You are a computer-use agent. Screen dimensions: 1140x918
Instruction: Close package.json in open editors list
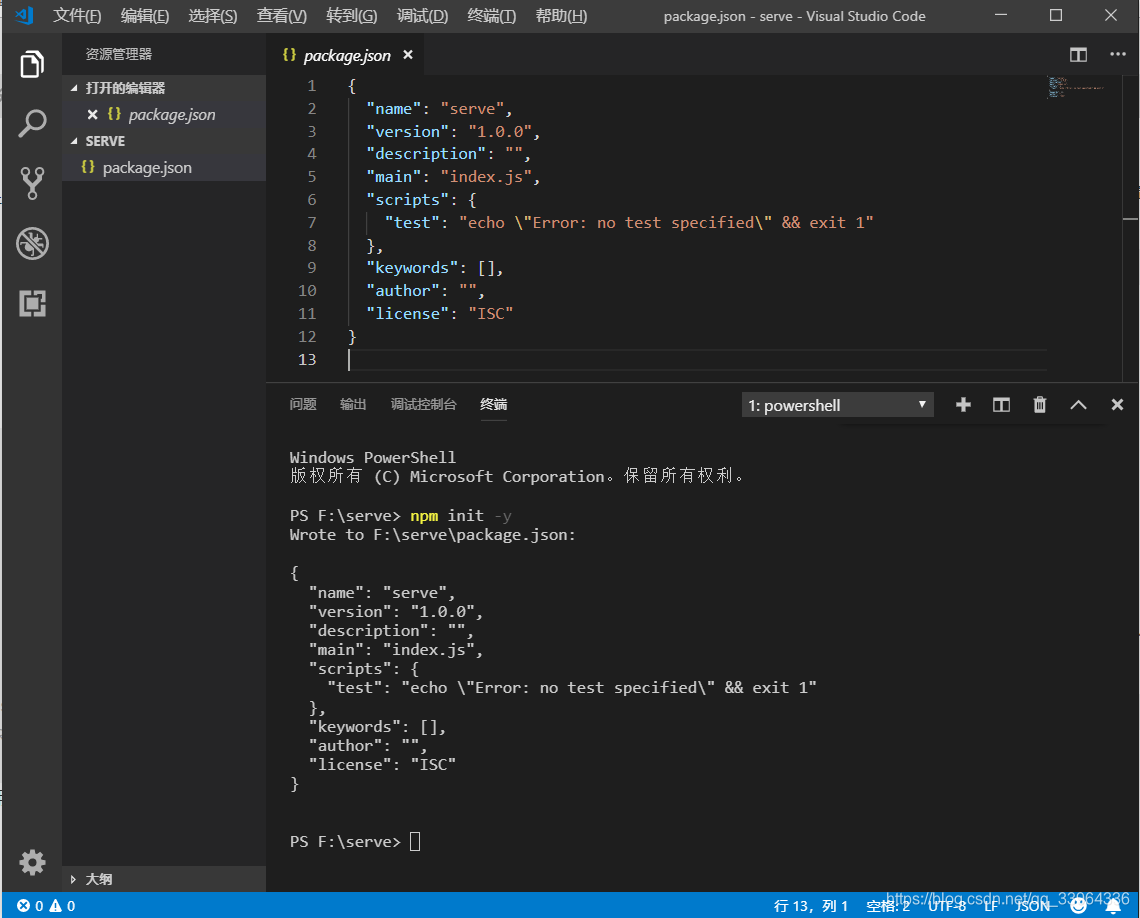pos(92,114)
